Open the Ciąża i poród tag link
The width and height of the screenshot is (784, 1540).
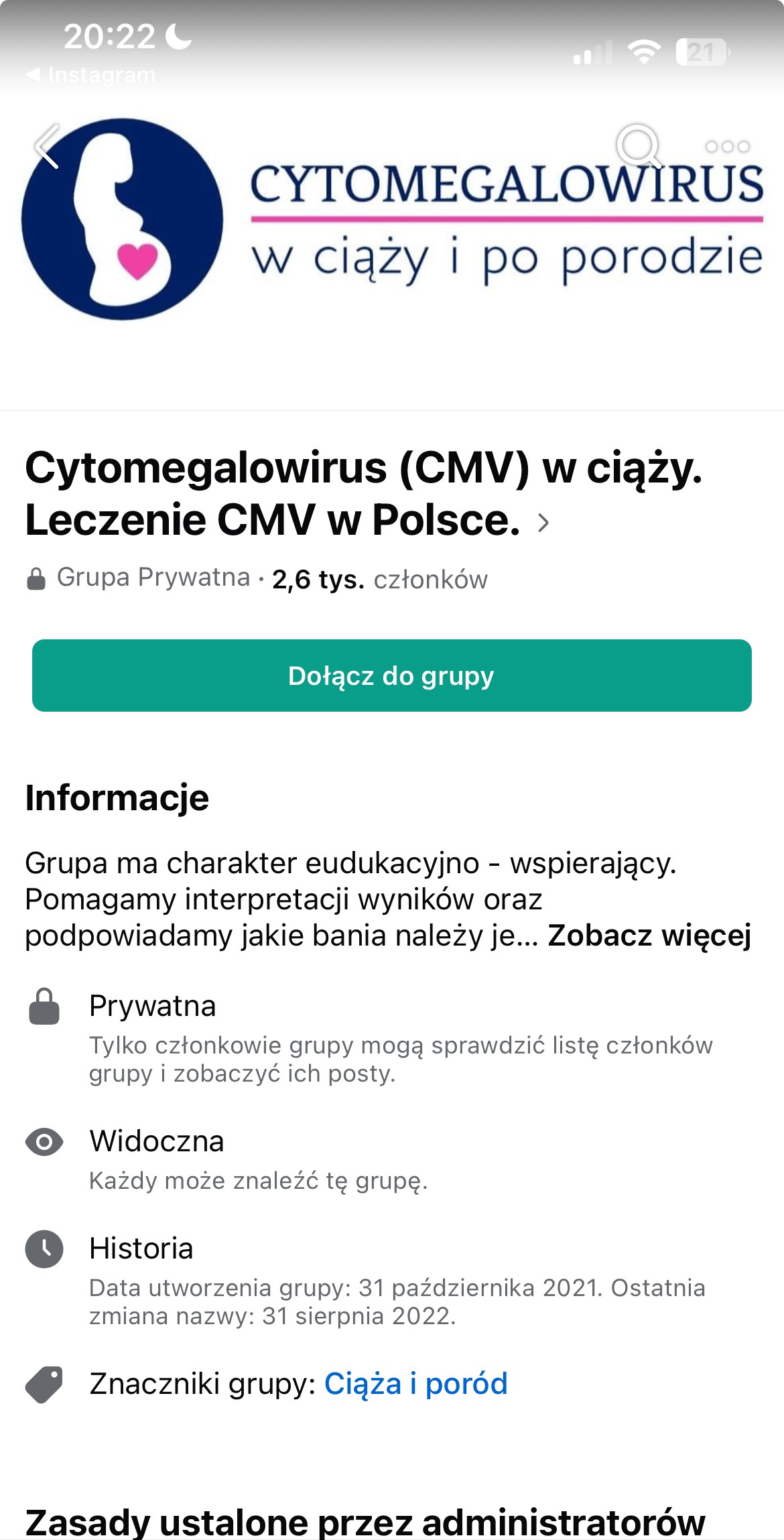tap(416, 1384)
